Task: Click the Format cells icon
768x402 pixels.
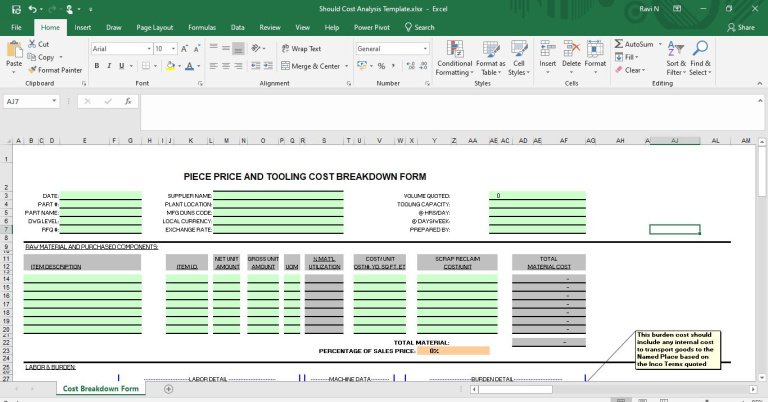Action: 595,50
